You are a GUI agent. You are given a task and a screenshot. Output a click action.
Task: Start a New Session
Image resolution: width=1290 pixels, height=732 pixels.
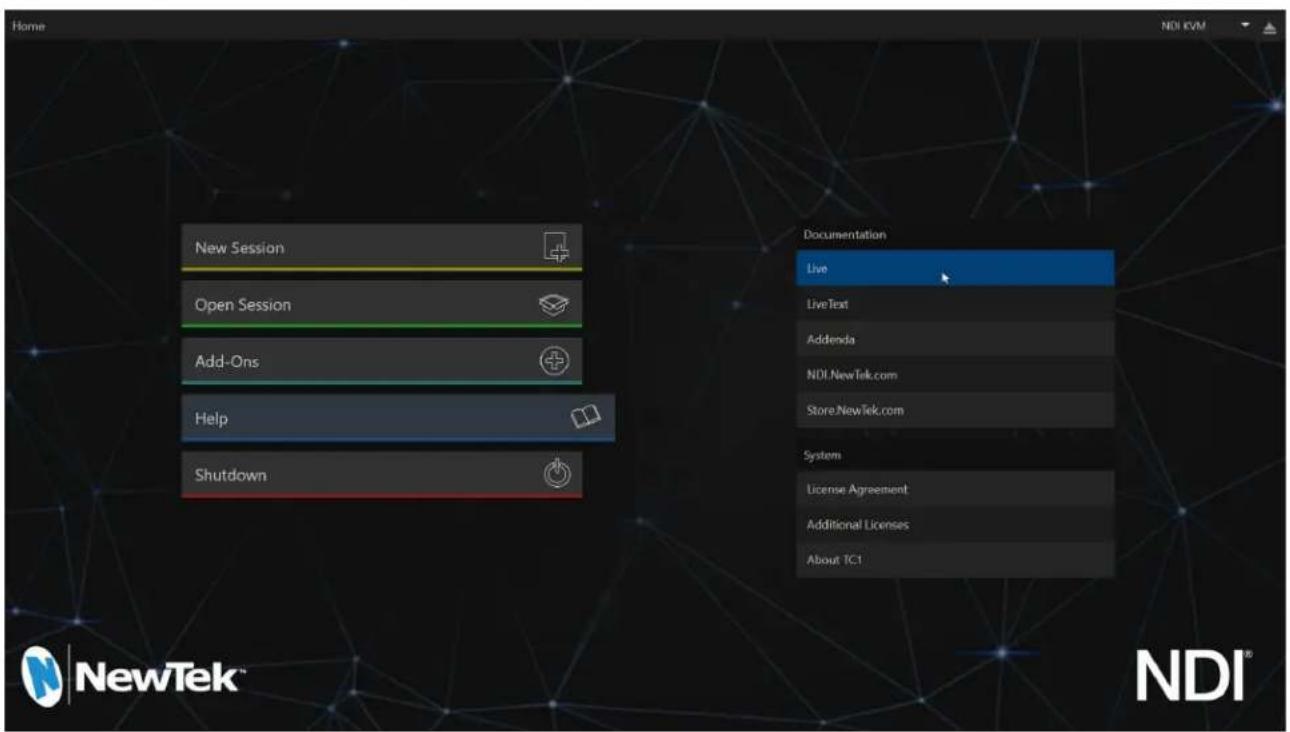[381, 248]
